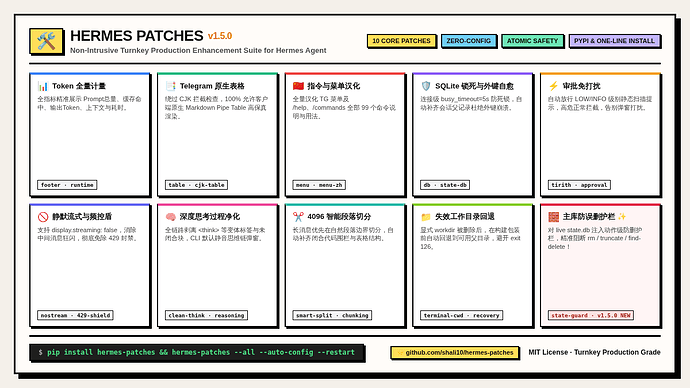Click the Hermes Patches wrench-and-hammer logo
The height and width of the screenshot is (388, 690).
point(46,41)
